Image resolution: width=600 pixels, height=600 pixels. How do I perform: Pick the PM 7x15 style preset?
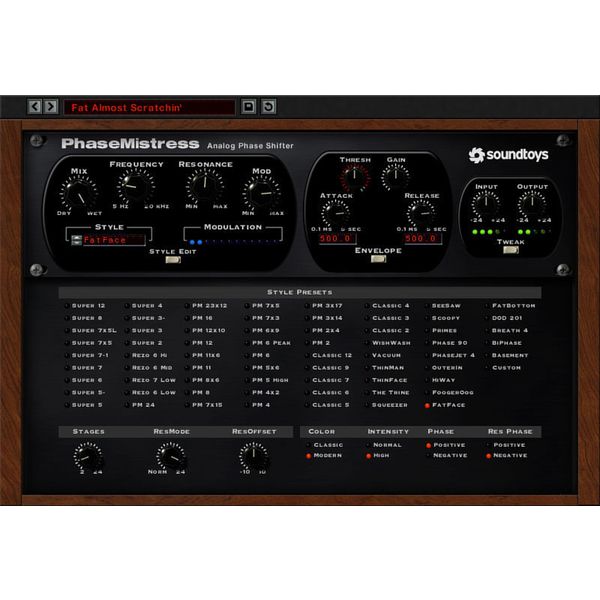coord(204,405)
